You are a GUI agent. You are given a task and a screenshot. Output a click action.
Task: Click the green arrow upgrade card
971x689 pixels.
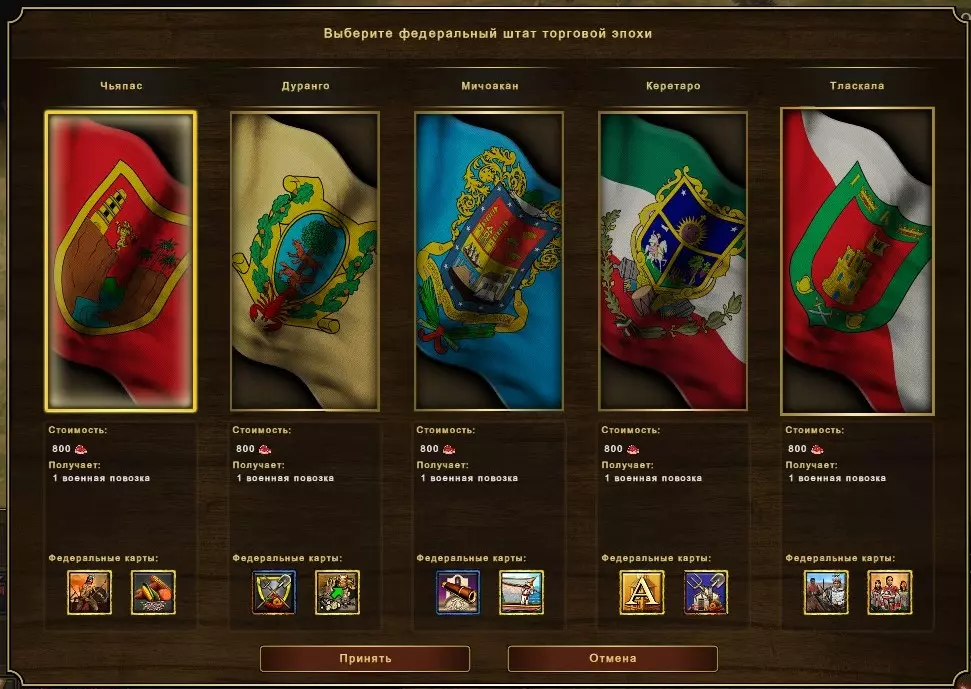(x=337, y=592)
